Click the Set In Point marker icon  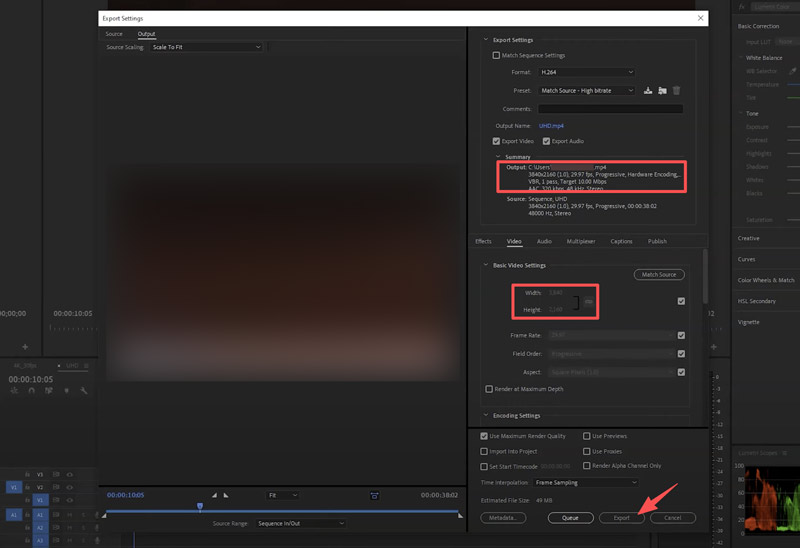coord(213,495)
